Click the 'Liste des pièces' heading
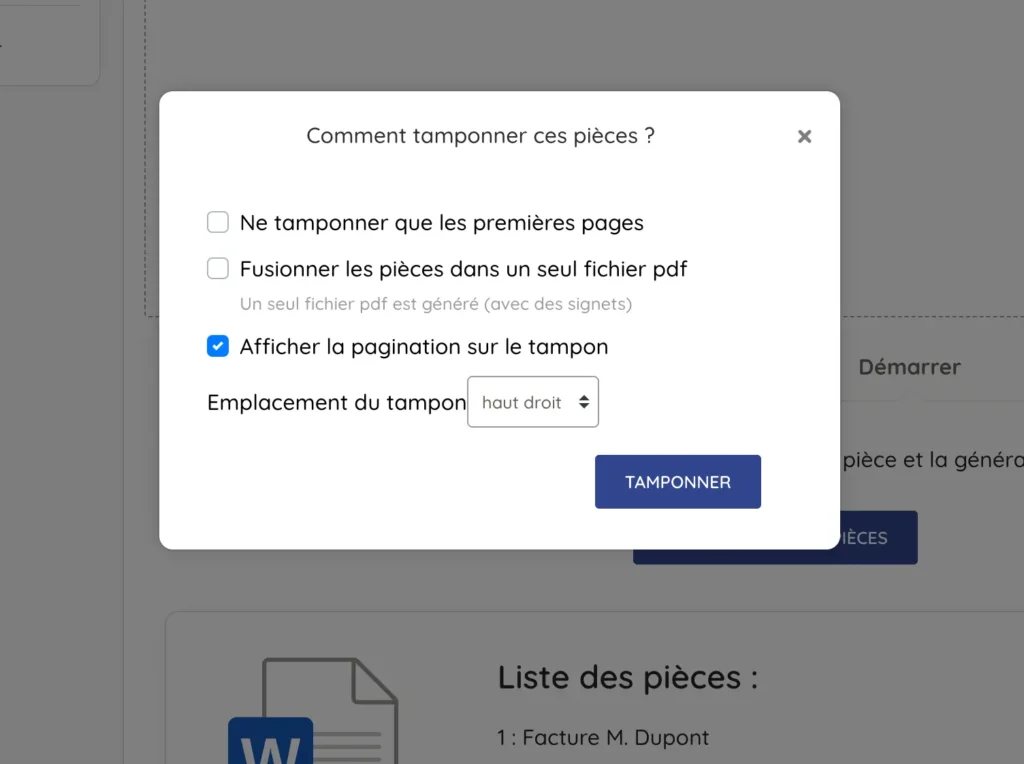 tap(627, 677)
